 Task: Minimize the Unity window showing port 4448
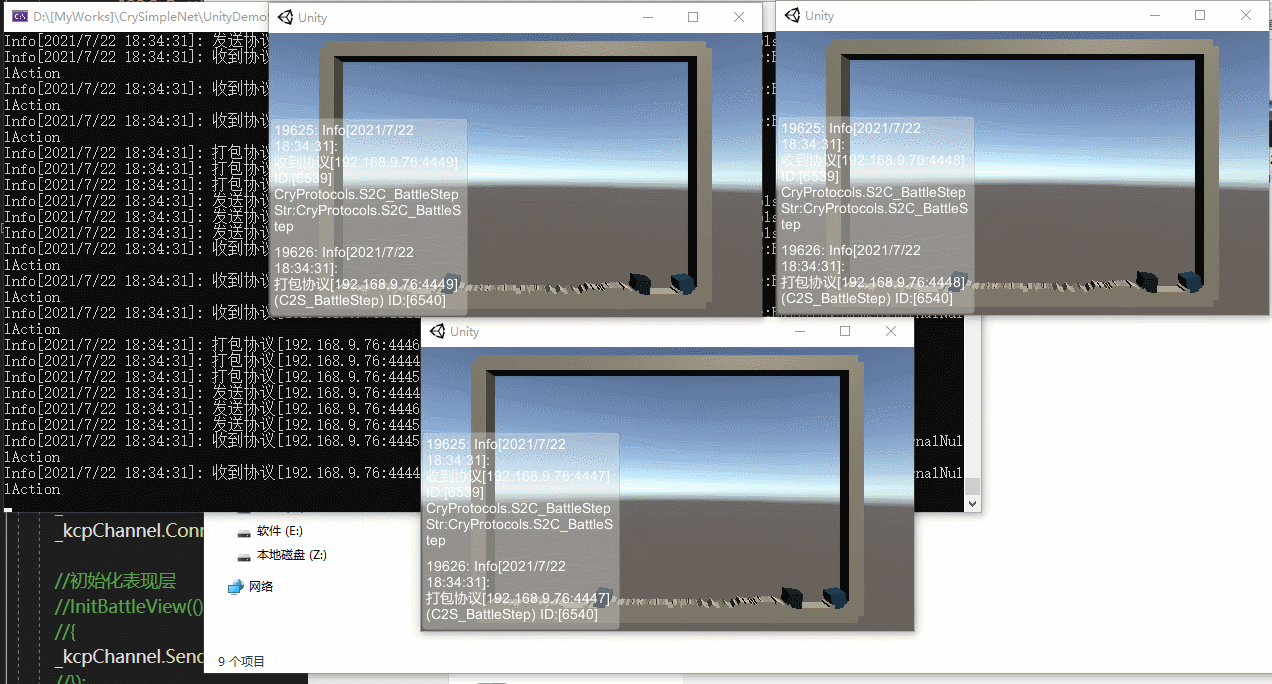(1154, 15)
